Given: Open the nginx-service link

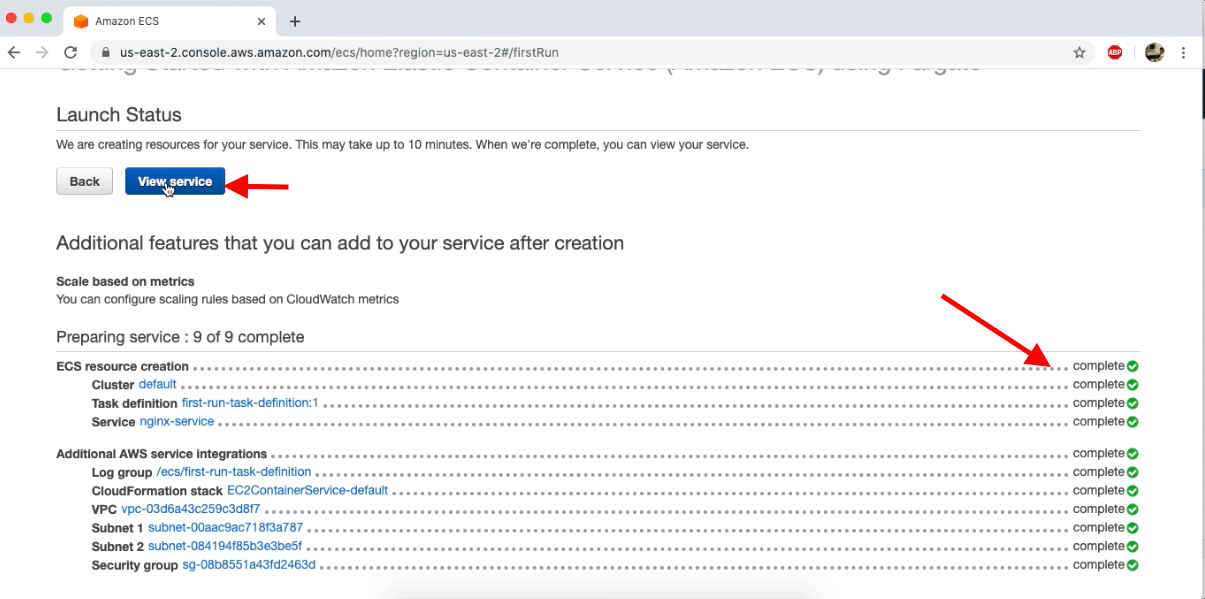Looking at the screenshot, I should point(176,421).
